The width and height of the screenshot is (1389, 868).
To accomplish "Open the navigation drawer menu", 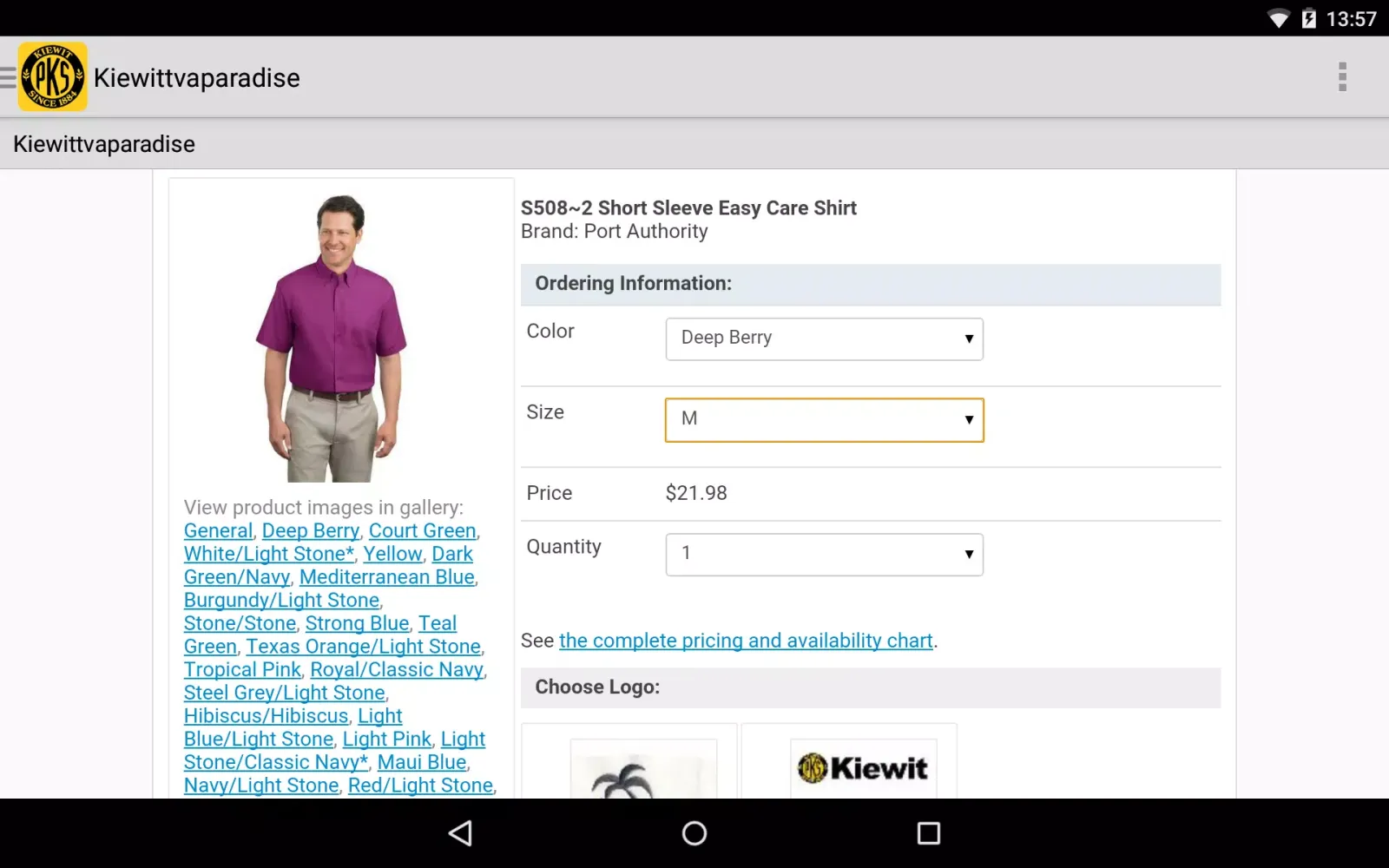I will point(10,77).
